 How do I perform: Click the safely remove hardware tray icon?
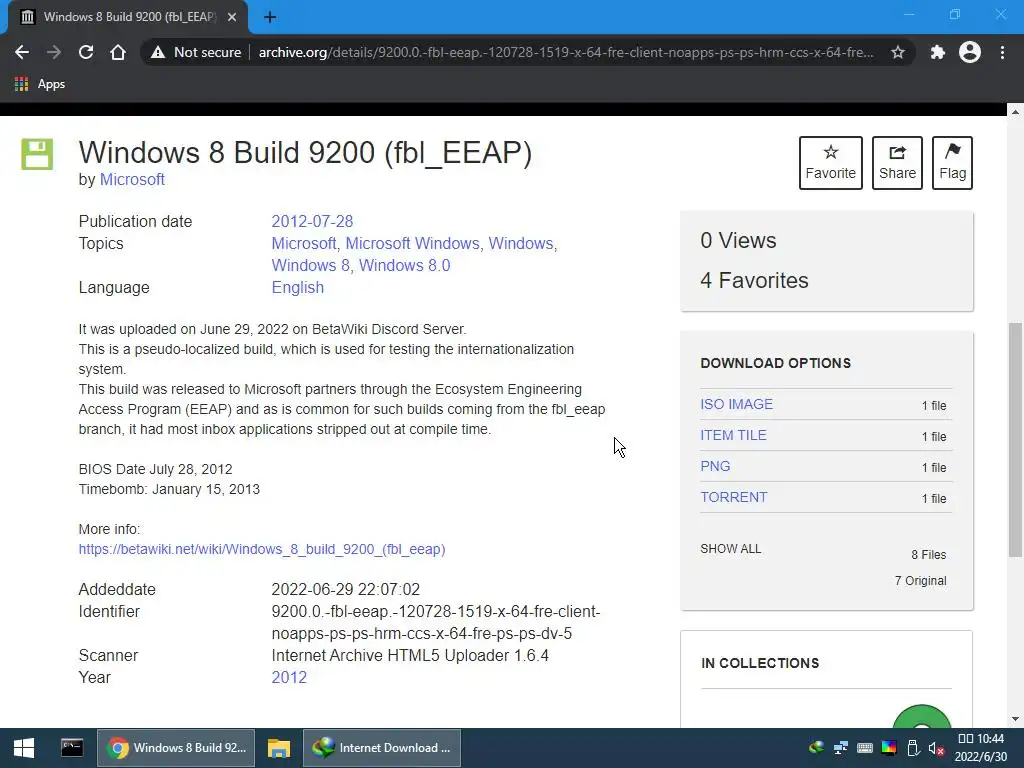click(913, 748)
